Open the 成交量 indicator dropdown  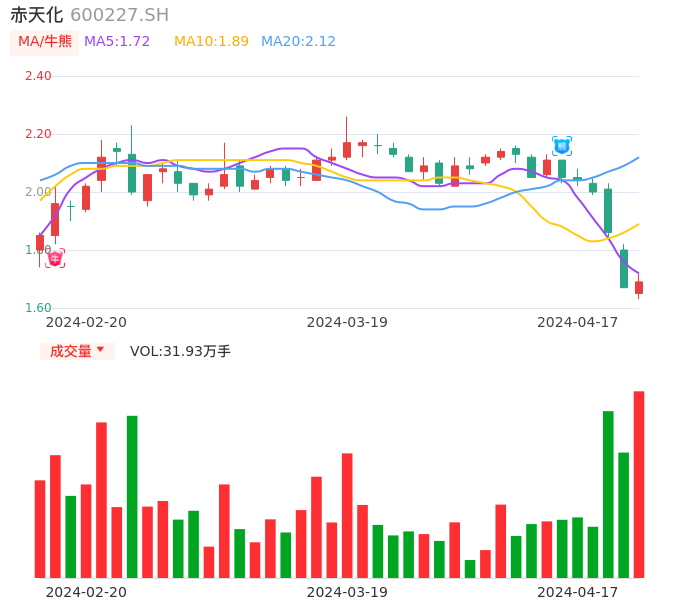[77, 351]
